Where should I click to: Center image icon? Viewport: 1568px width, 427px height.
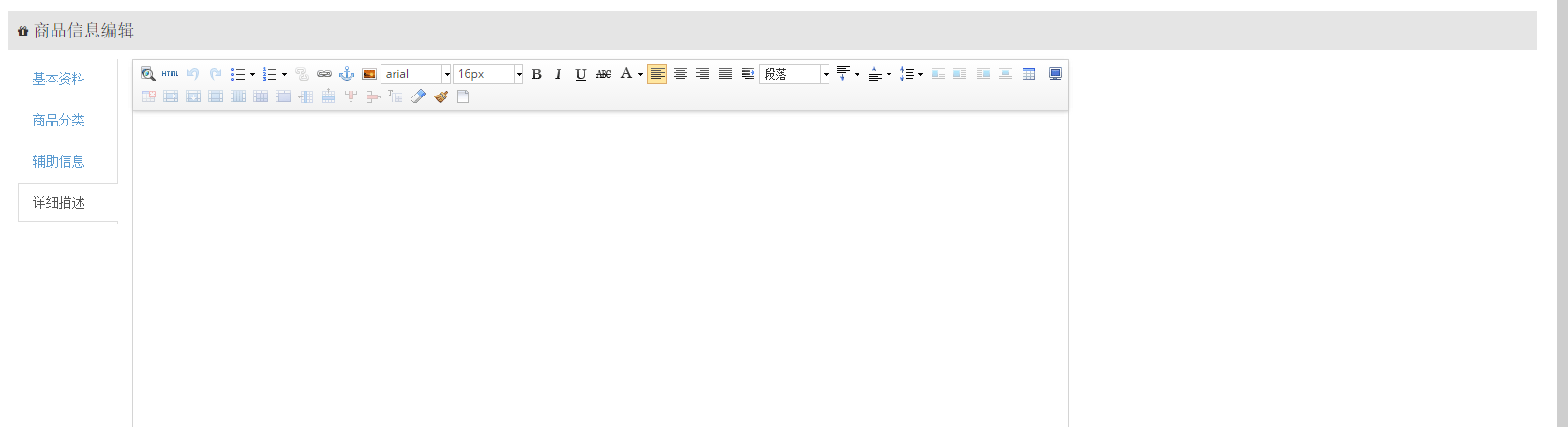coord(1006,74)
